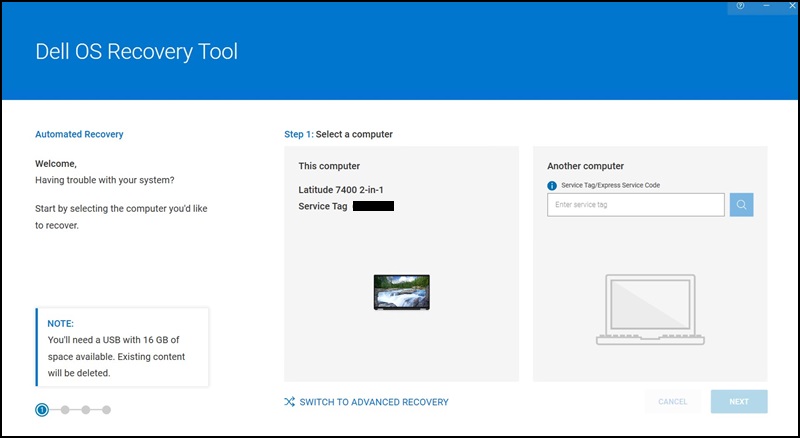Viewport: 800px width, 438px height.
Task: Select step 1 circle in progress indicator
Action: (x=42, y=409)
